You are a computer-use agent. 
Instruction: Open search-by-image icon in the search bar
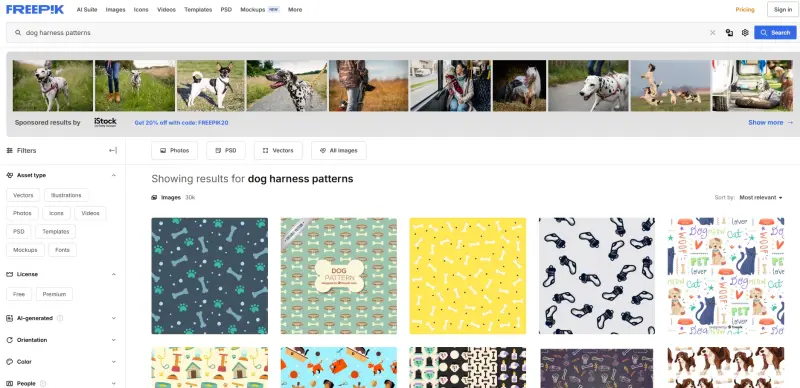(x=729, y=33)
